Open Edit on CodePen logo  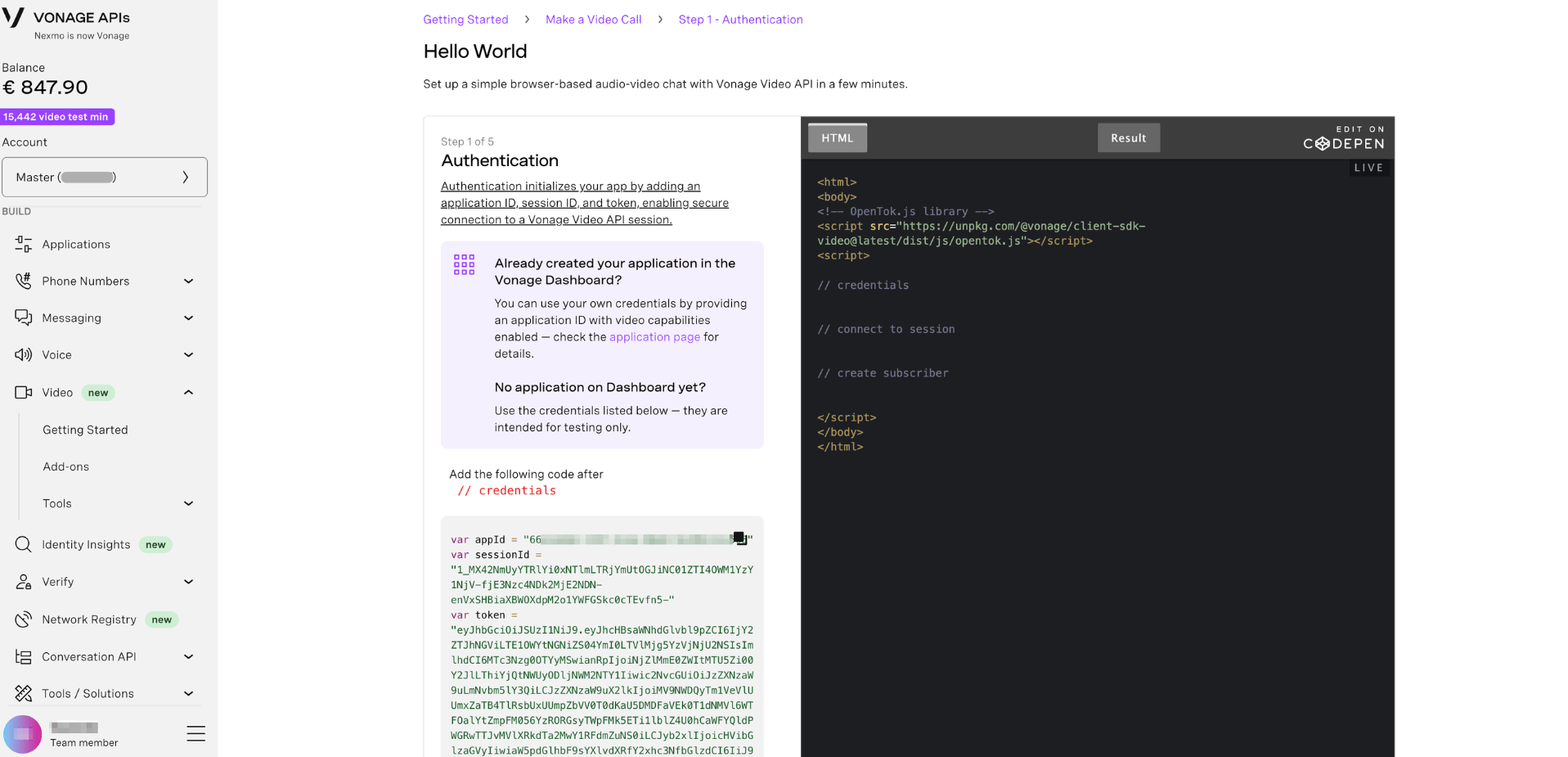pyautogui.click(x=1343, y=138)
